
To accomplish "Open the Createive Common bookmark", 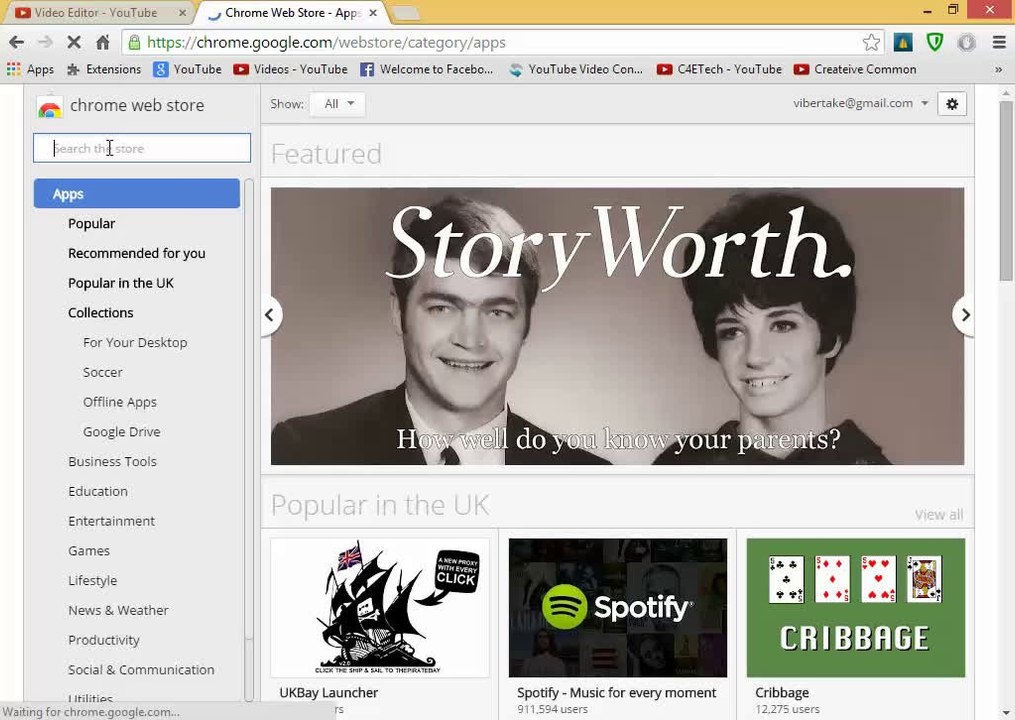I will coord(855,69).
